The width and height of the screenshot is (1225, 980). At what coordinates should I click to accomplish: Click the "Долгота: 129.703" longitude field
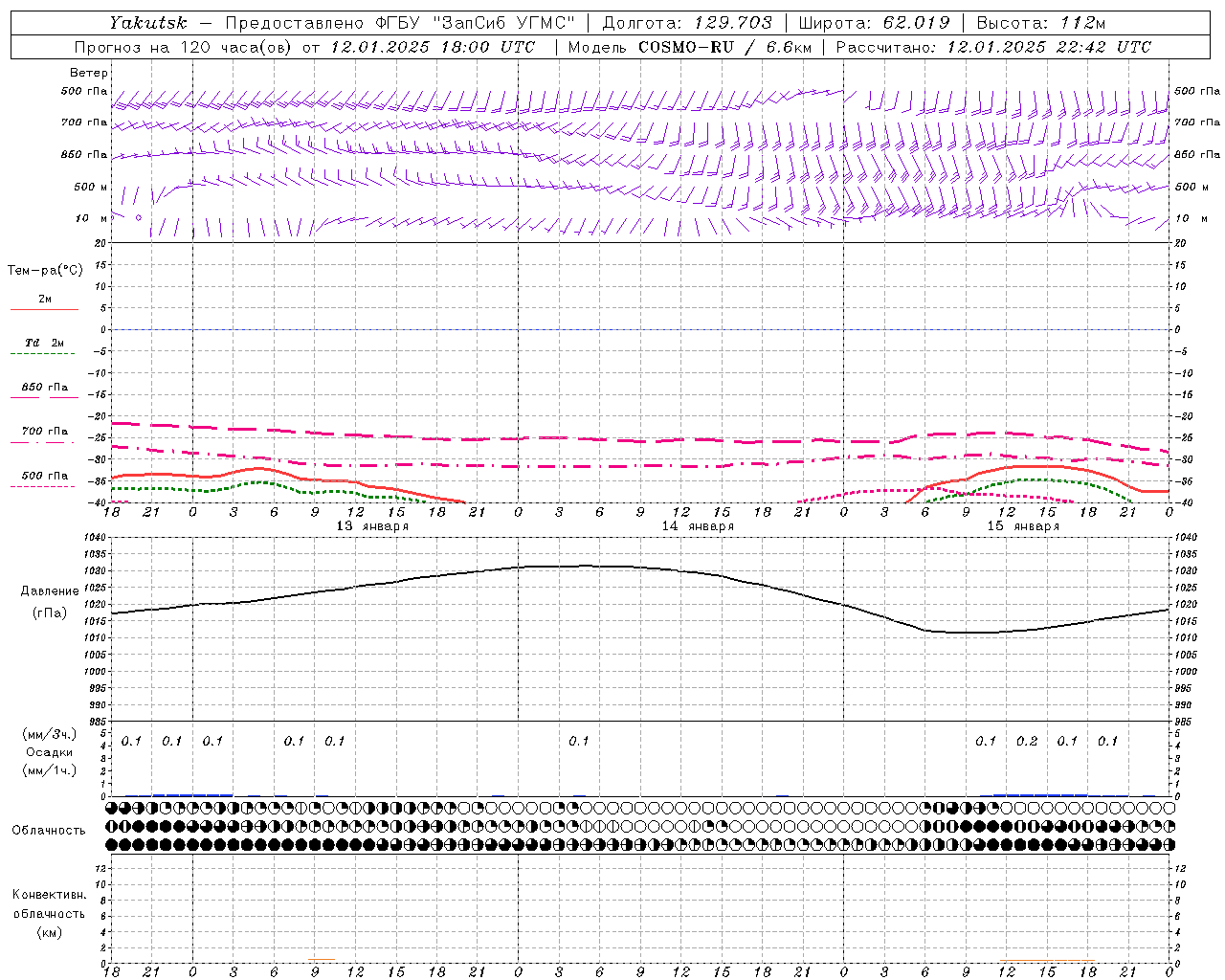(x=687, y=22)
